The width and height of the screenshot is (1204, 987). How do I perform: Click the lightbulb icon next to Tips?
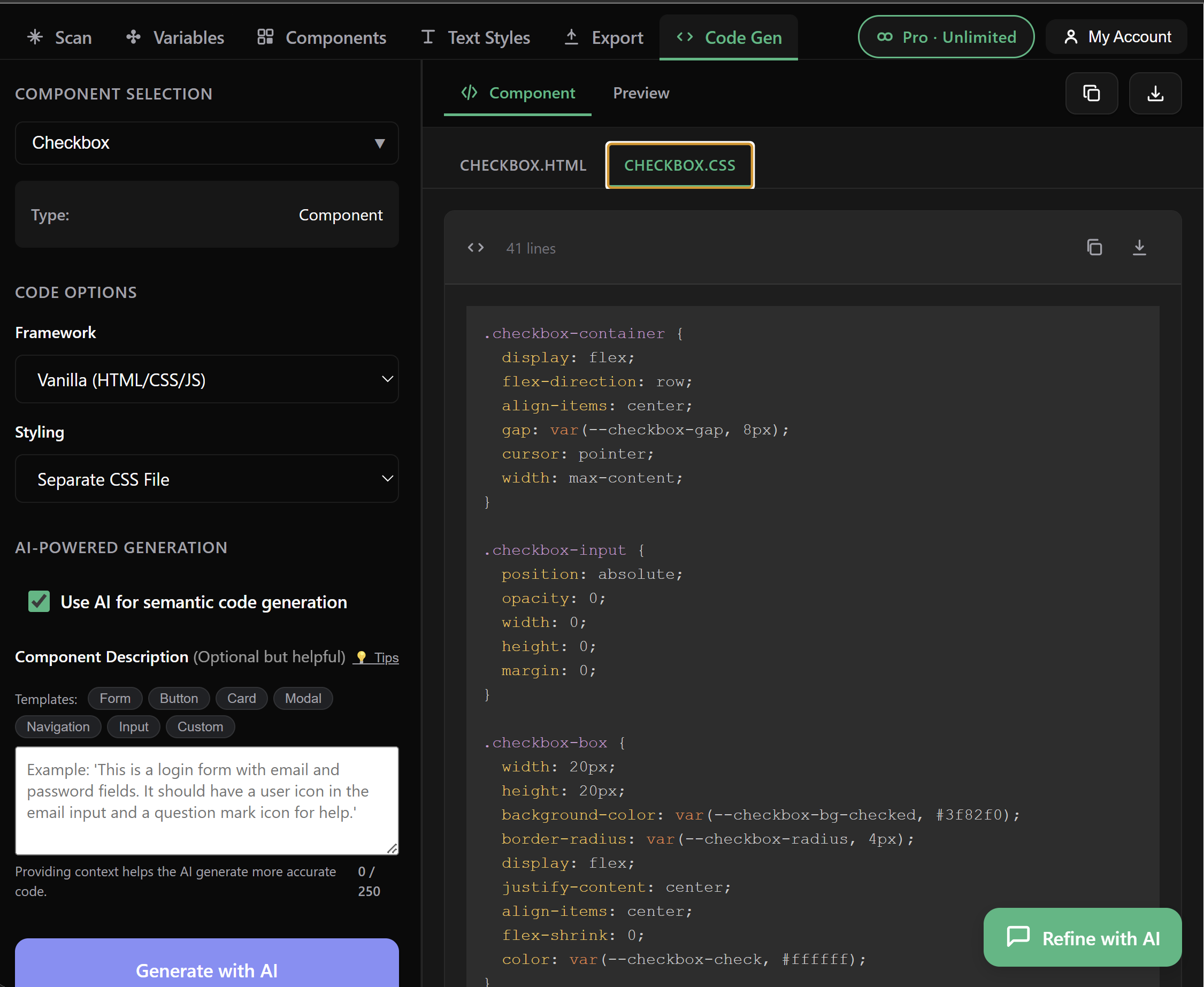pyautogui.click(x=361, y=658)
